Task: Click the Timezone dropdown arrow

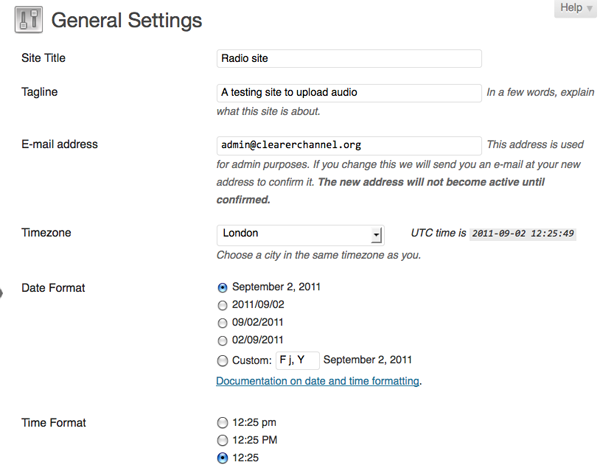Action: 376,234
